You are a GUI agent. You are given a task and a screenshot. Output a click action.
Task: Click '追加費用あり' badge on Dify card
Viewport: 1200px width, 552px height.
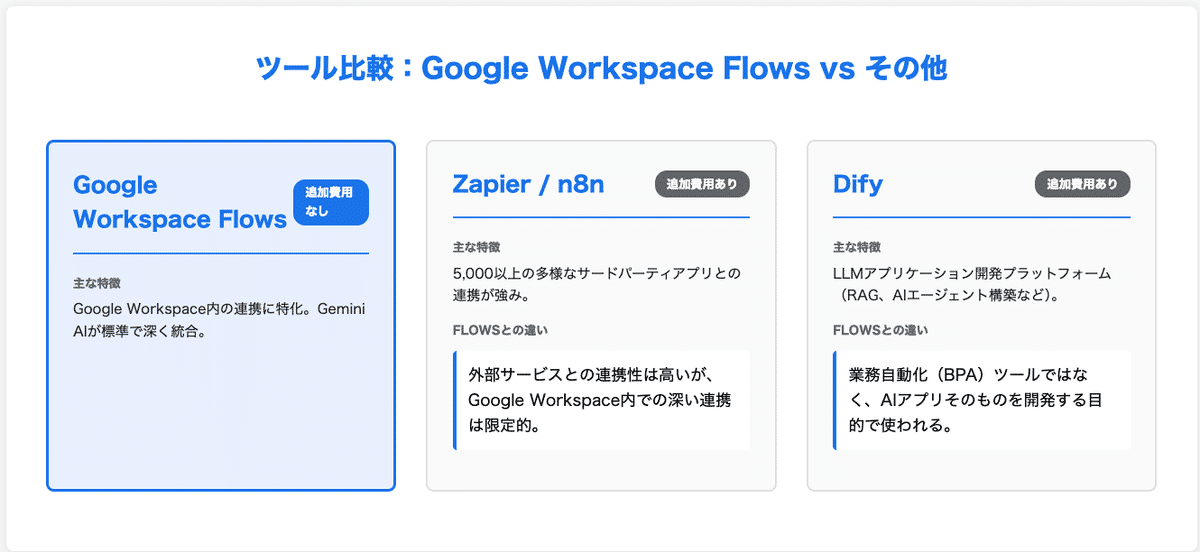click(1082, 184)
